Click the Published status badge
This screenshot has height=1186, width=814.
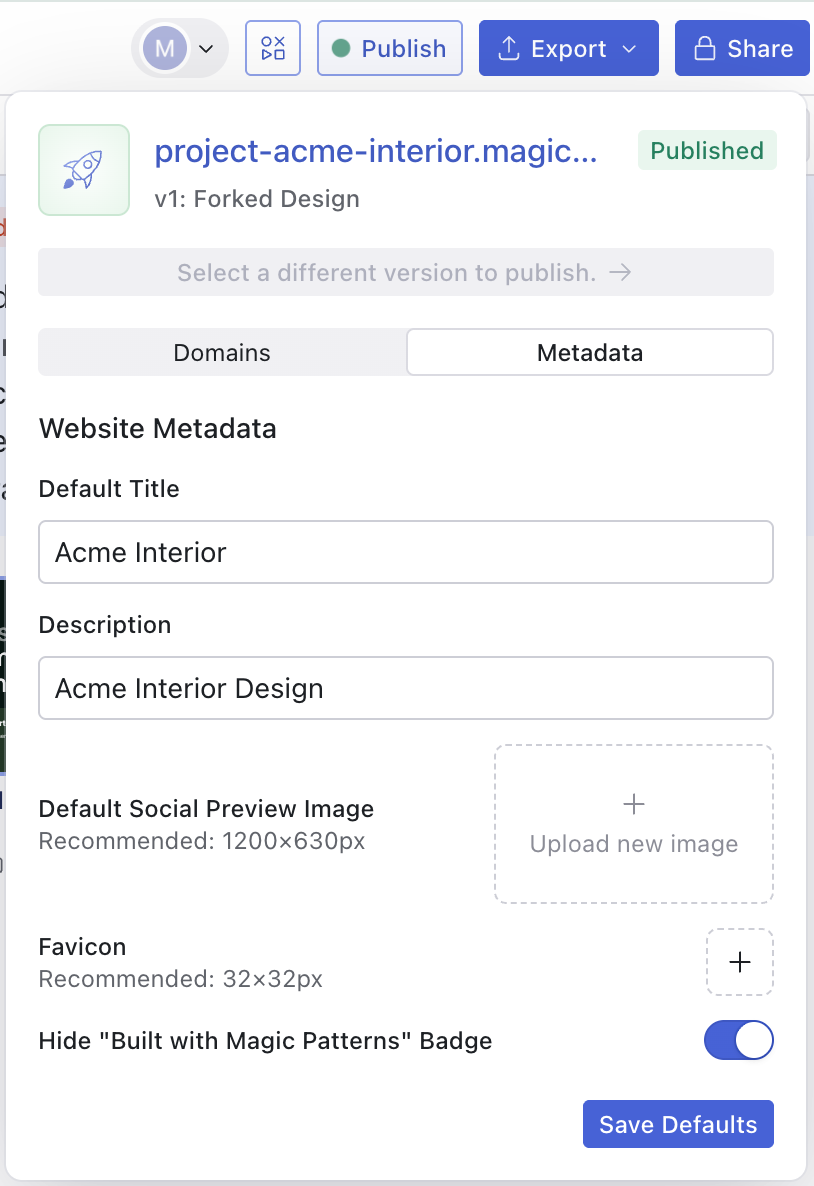[x=707, y=150]
